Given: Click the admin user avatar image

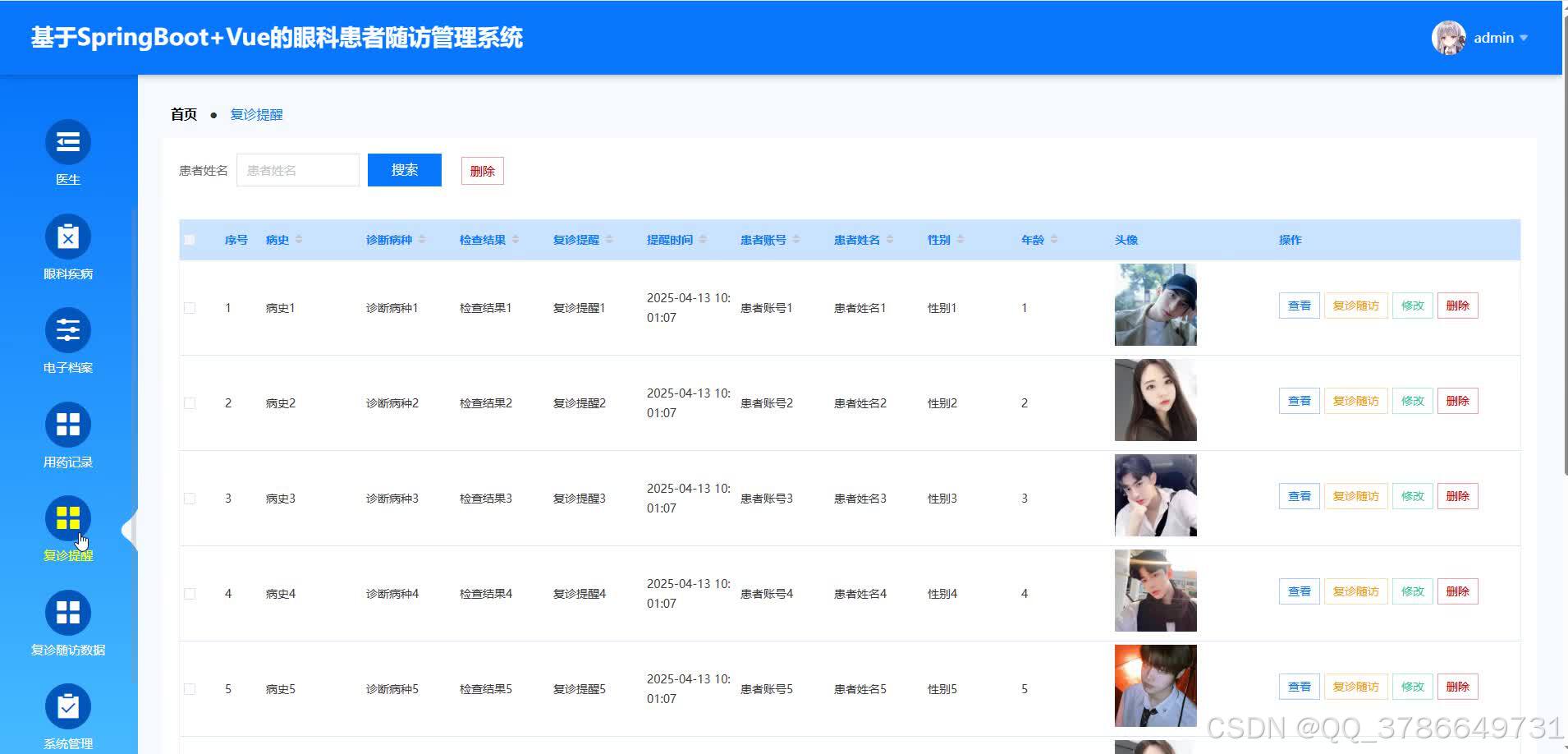Looking at the screenshot, I should (x=1448, y=37).
